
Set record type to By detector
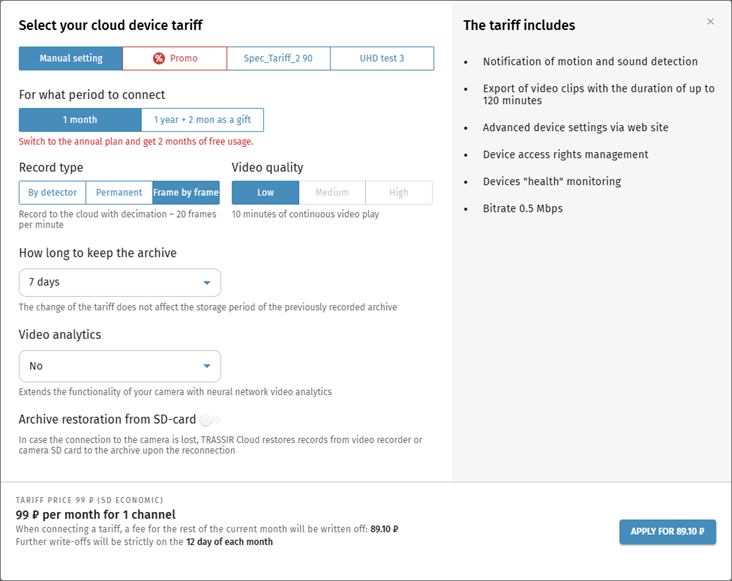tap(53, 193)
